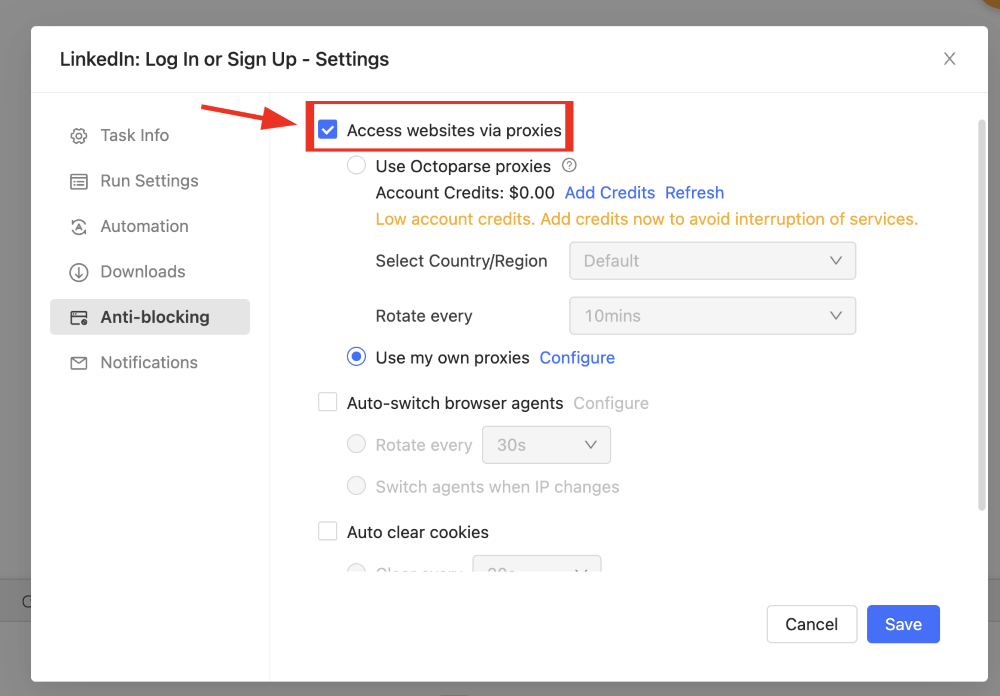Click the Automation sidebar icon

click(78, 227)
